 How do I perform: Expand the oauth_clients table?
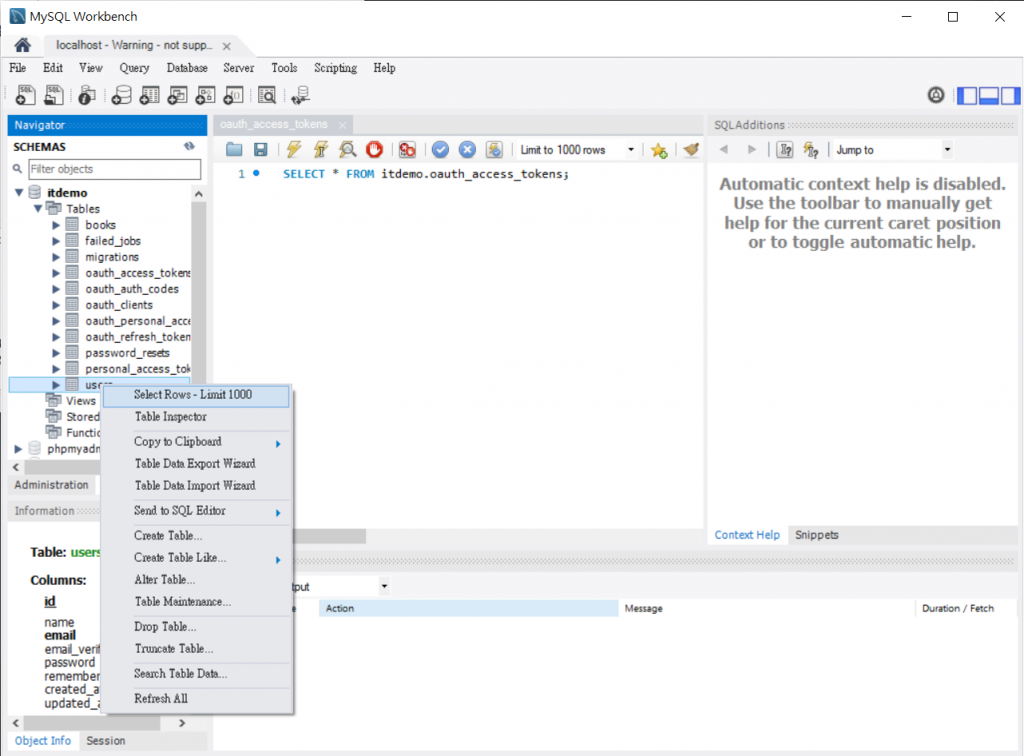tap(56, 305)
